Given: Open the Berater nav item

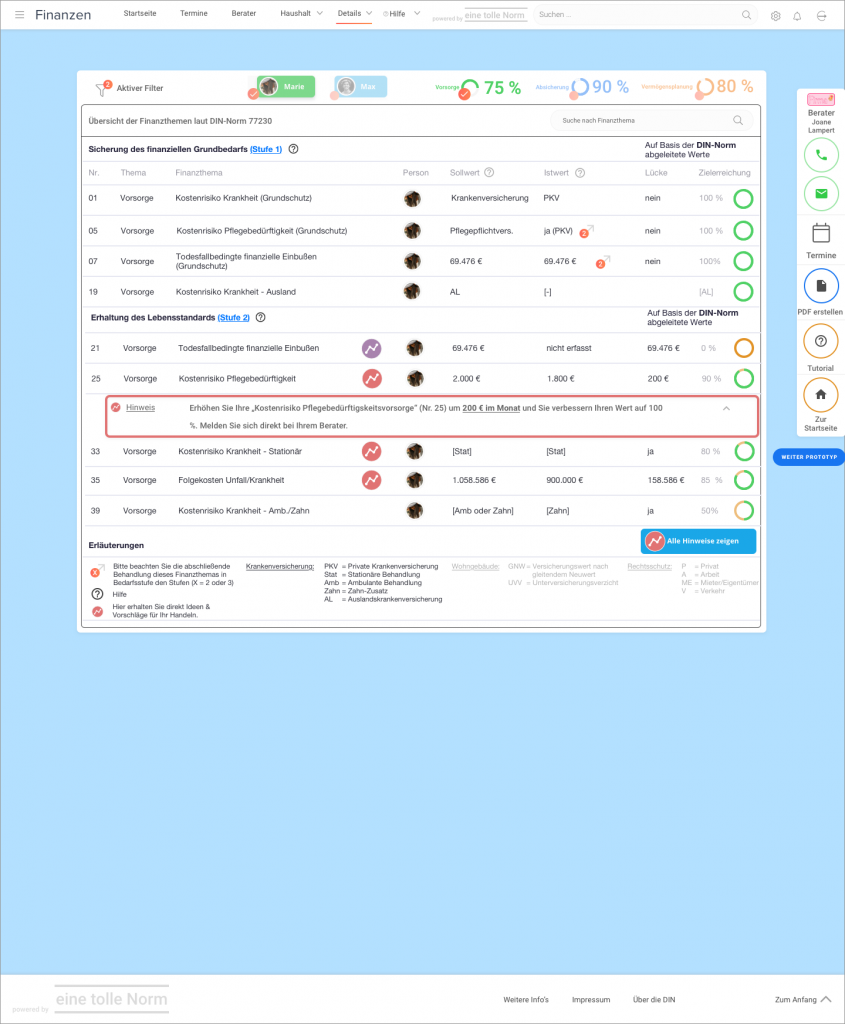Looking at the screenshot, I should tap(243, 14).
